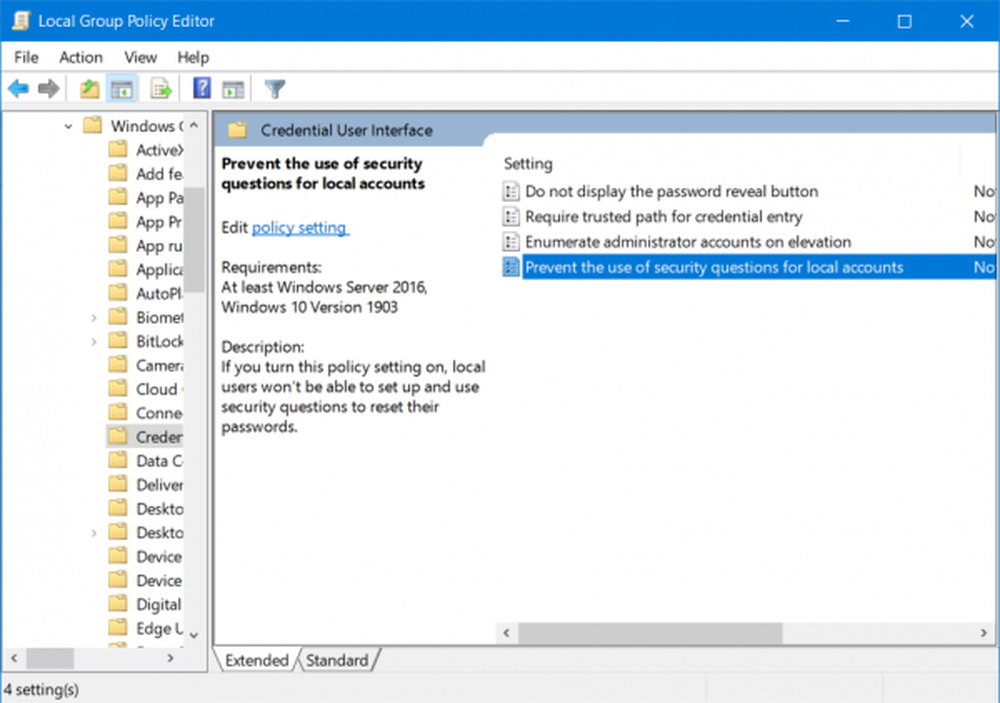
Task: Click the policy setting link
Action: 300,228
